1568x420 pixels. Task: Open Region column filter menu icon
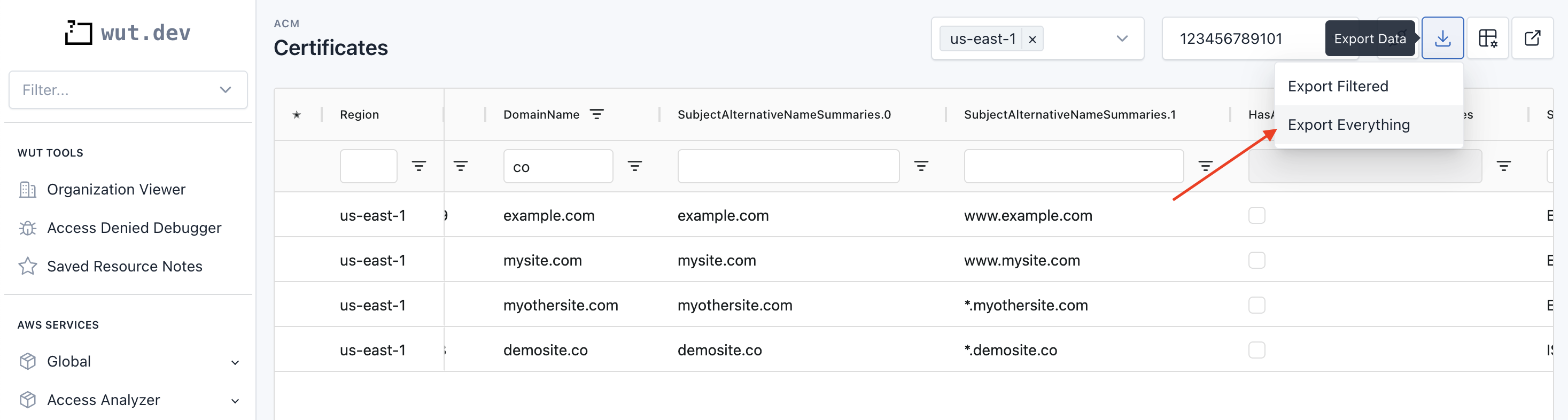click(419, 166)
